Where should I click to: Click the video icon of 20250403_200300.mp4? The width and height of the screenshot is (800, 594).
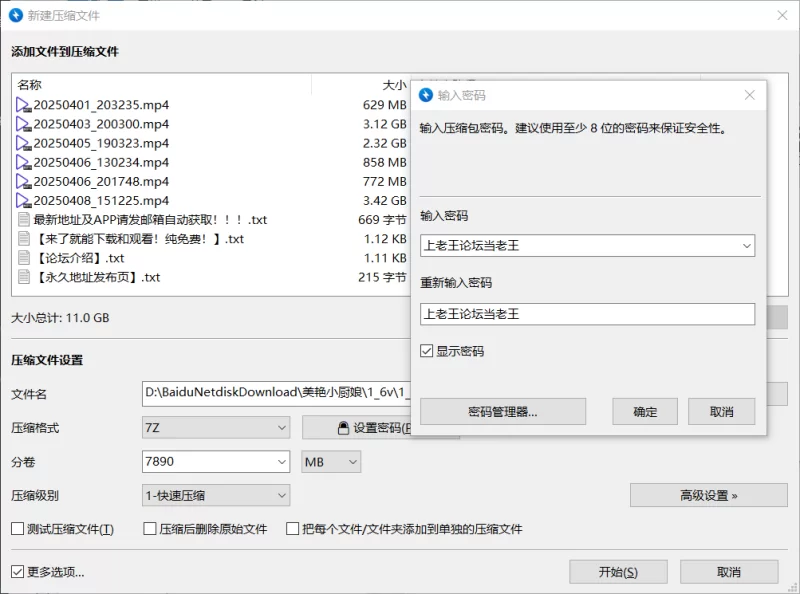tap(23, 125)
